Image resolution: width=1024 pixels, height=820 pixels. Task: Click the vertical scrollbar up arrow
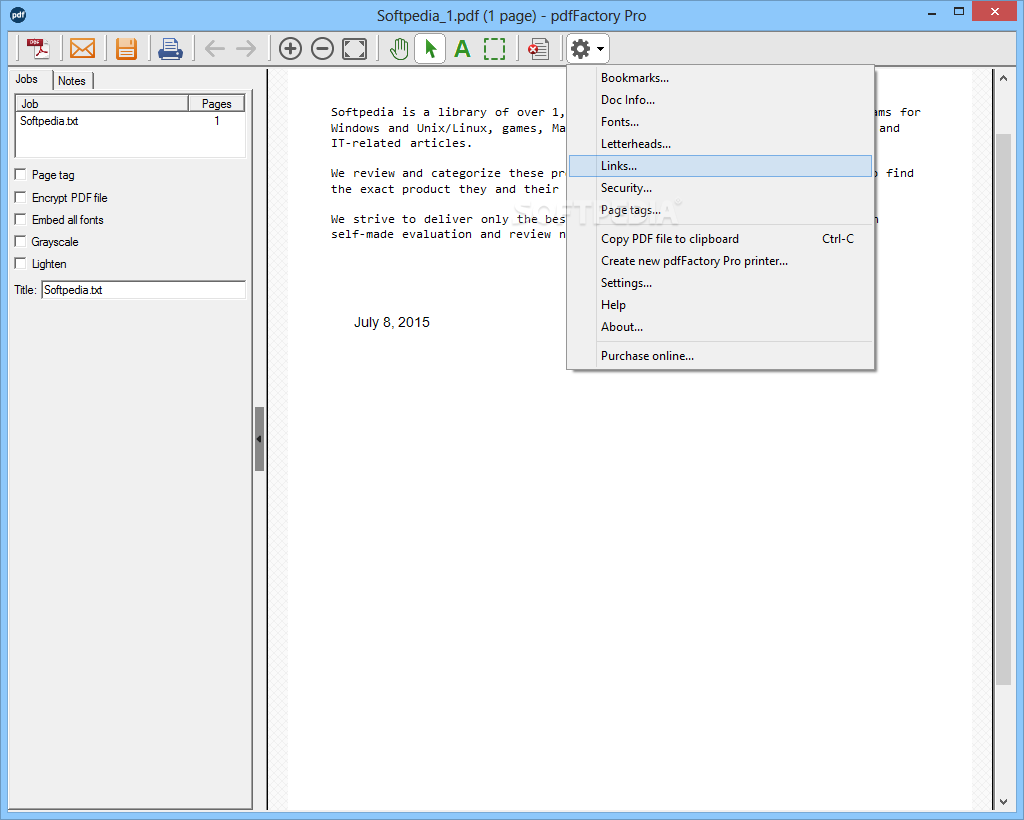(1003, 78)
